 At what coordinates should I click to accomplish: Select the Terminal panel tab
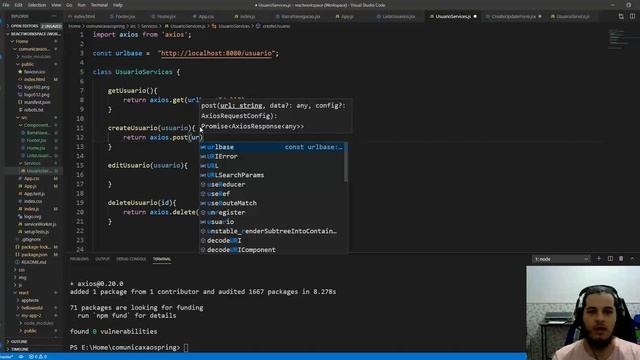pyautogui.click(x=162, y=259)
